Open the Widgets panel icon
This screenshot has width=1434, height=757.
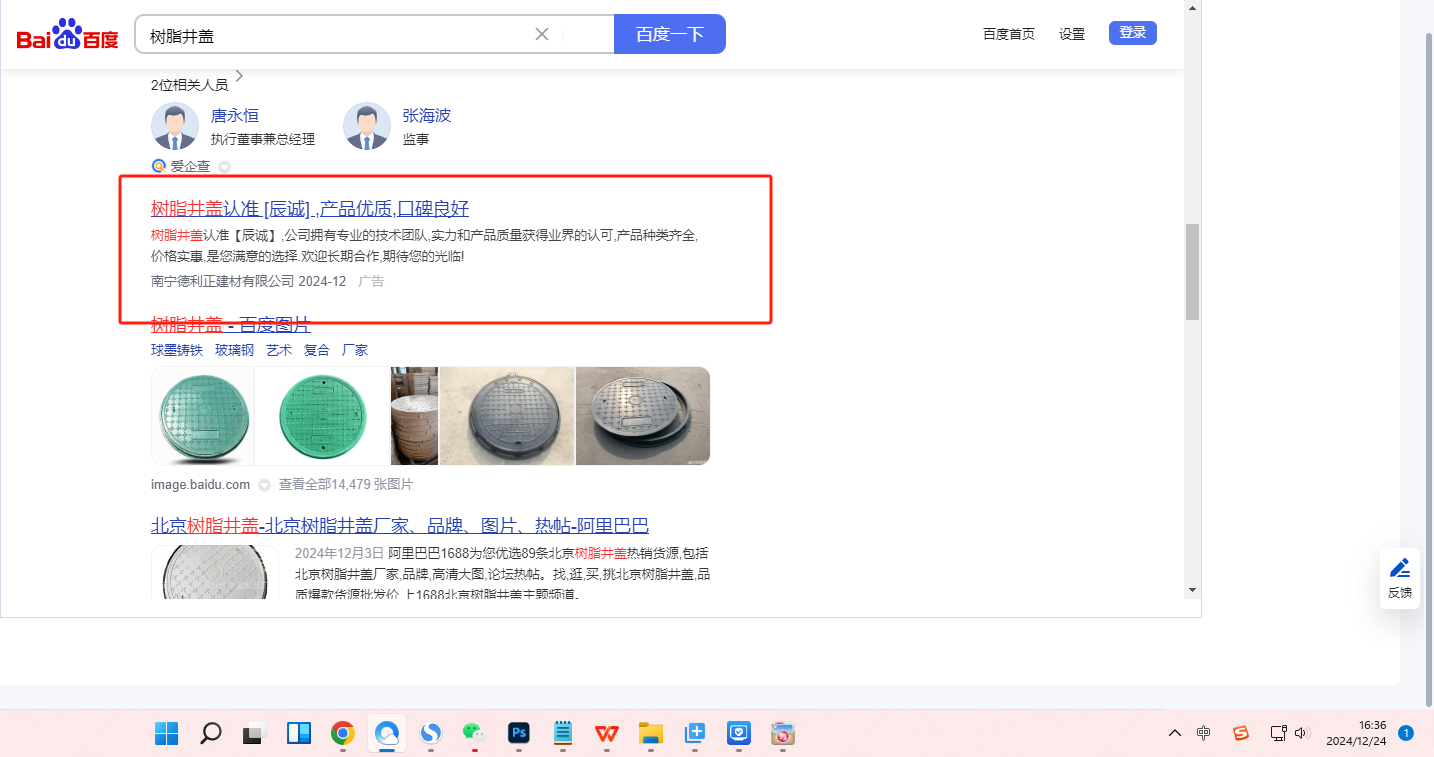coord(298,734)
